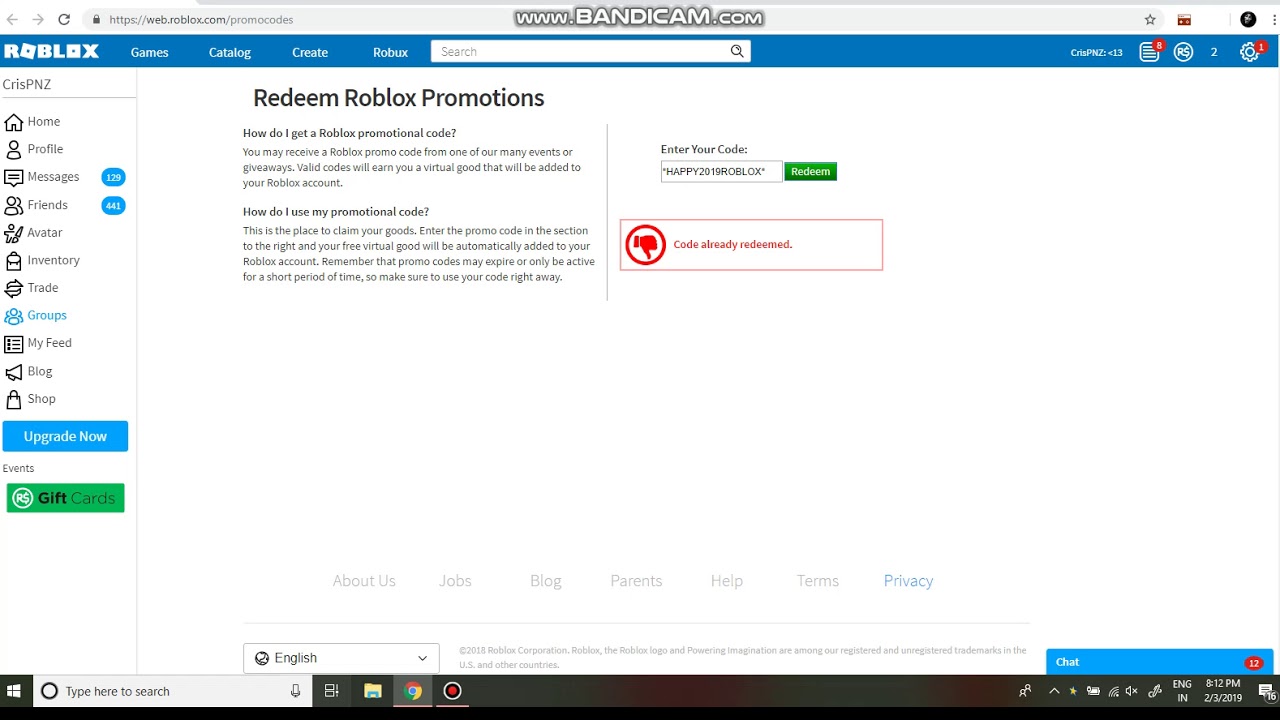Open the Help footer link
The width and height of the screenshot is (1280, 720).
(x=727, y=581)
